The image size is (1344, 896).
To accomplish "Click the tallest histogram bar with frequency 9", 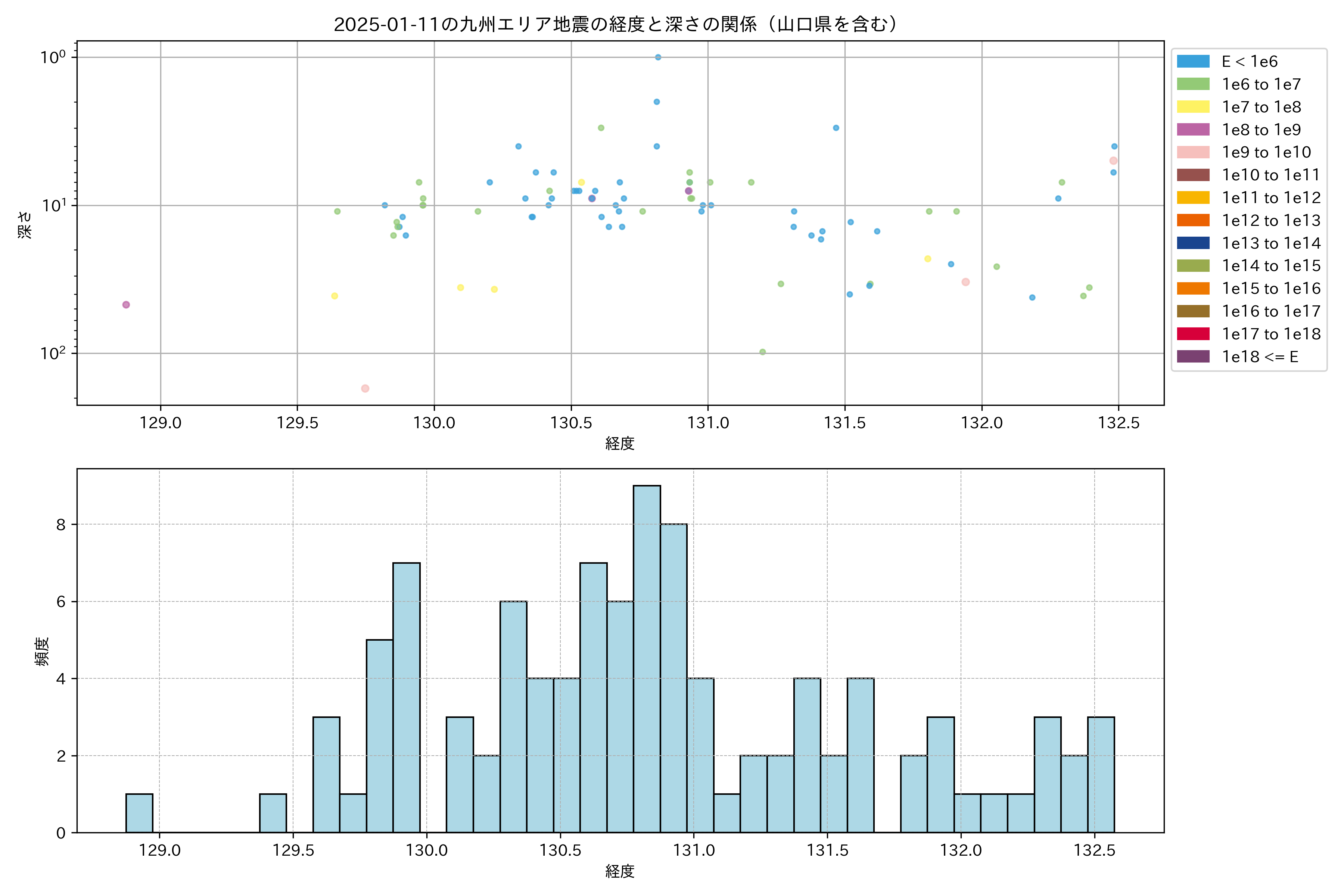I will (647, 657).
